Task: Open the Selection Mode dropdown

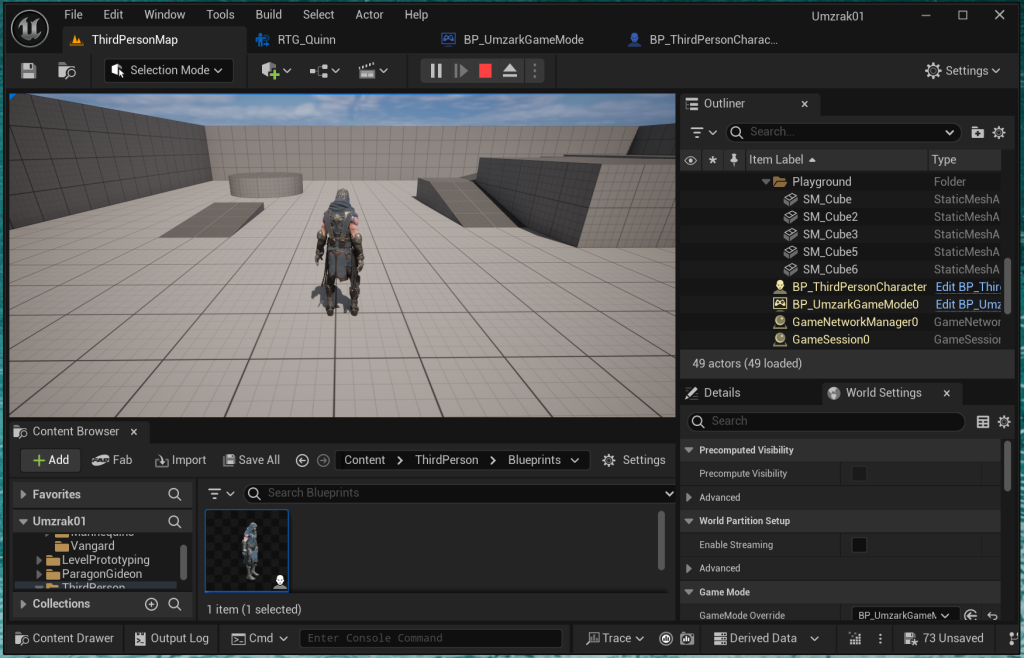Action: click(x=168, y=70)
